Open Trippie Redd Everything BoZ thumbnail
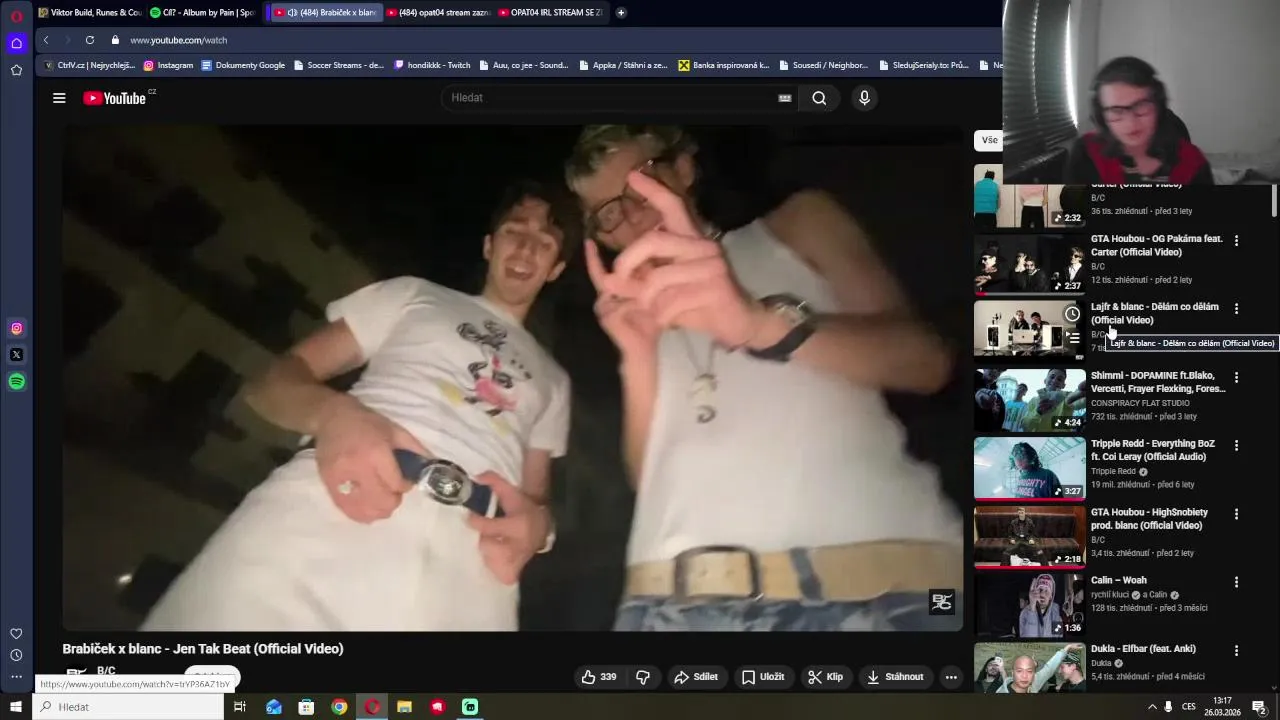 click(1030, 468)
